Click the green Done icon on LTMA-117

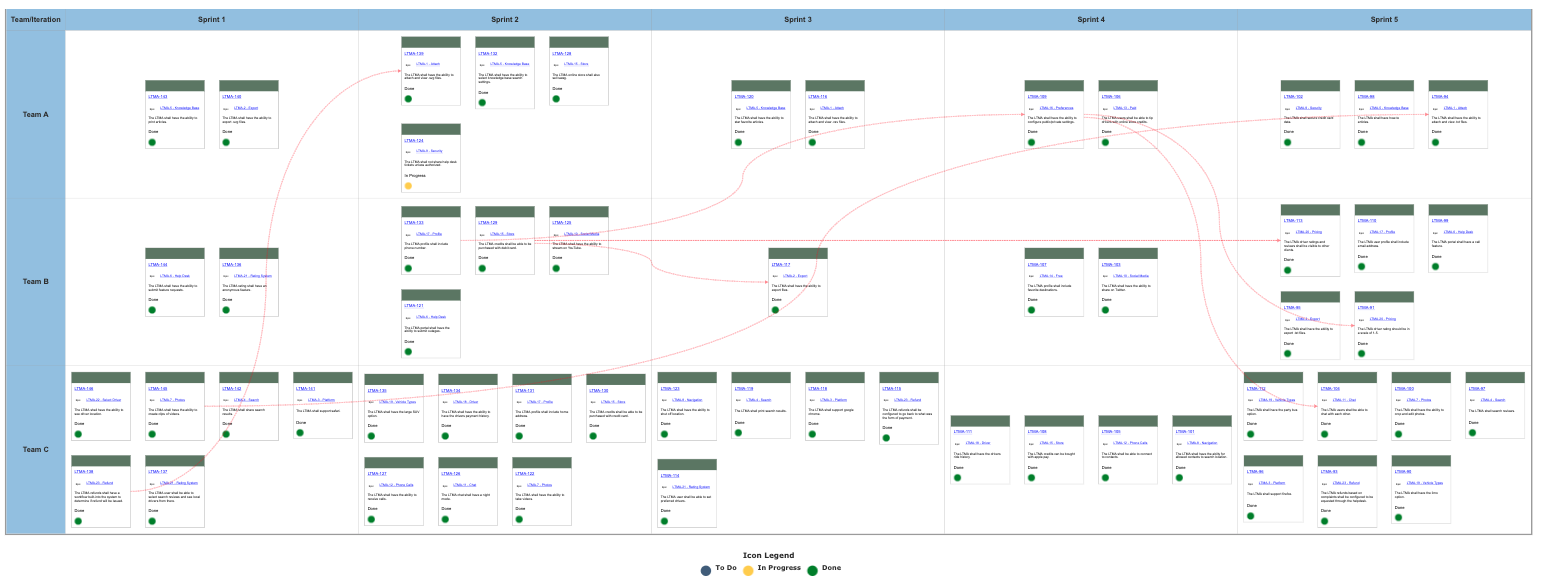[775, 310]
